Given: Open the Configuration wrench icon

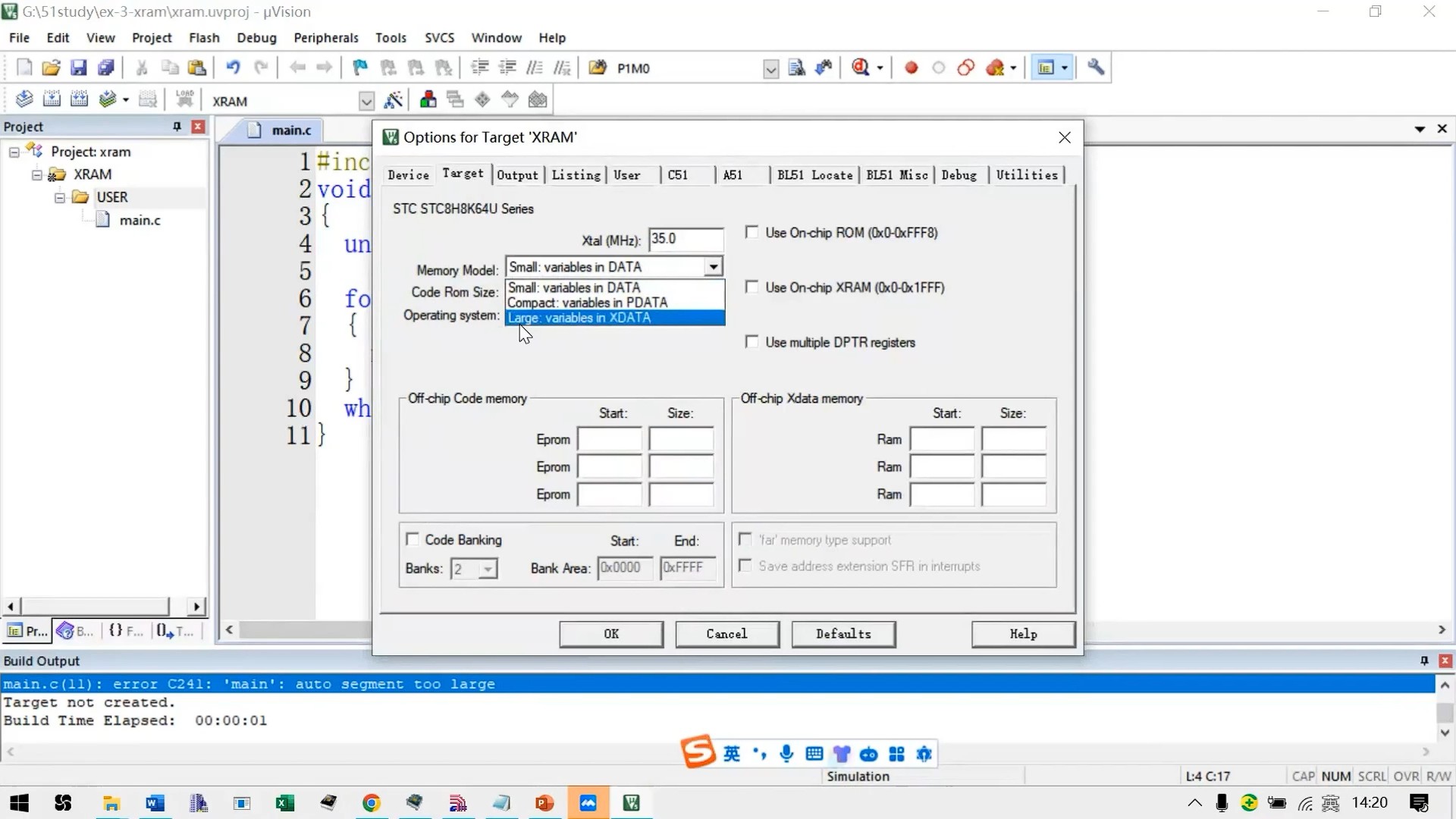Looking at the screenshot, I should [1096, 68].
